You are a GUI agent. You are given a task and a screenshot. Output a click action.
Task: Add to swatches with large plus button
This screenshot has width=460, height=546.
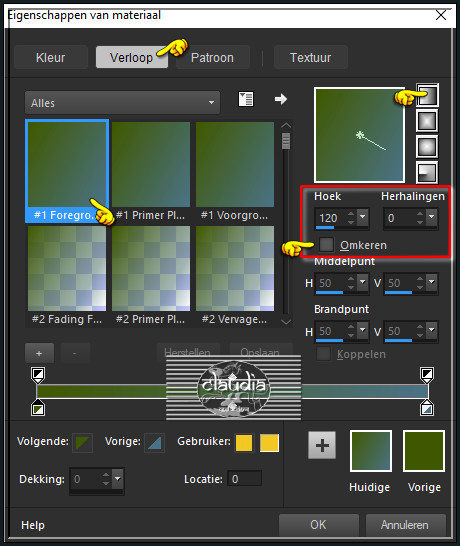[x=322, y=445]
